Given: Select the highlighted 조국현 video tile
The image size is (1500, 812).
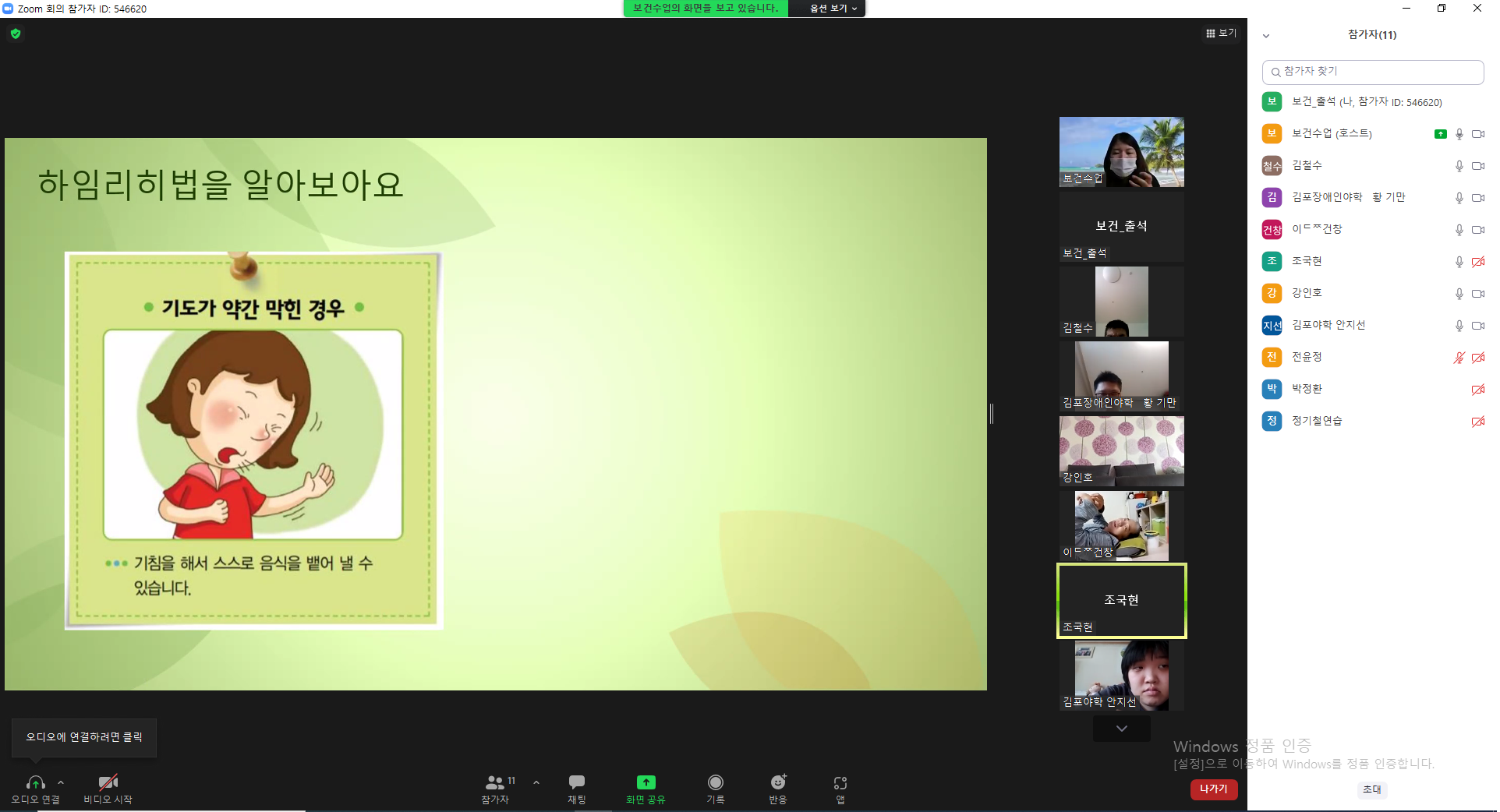Looking at the screenshot, I should 1122,601.
